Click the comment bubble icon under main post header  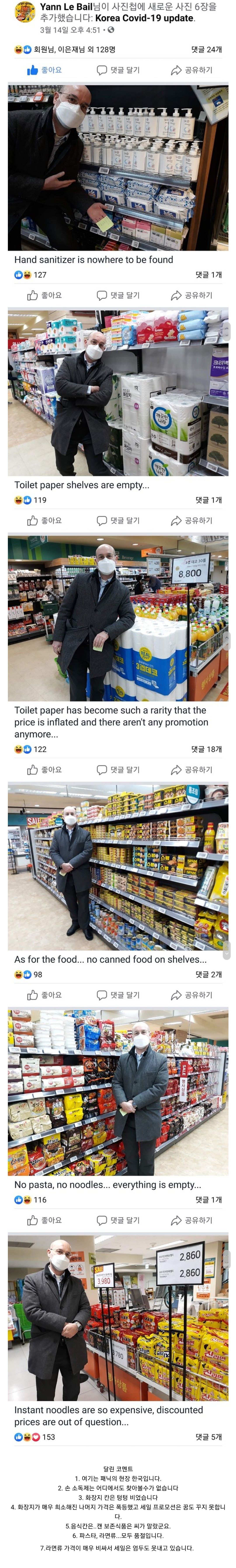(102, 70)
